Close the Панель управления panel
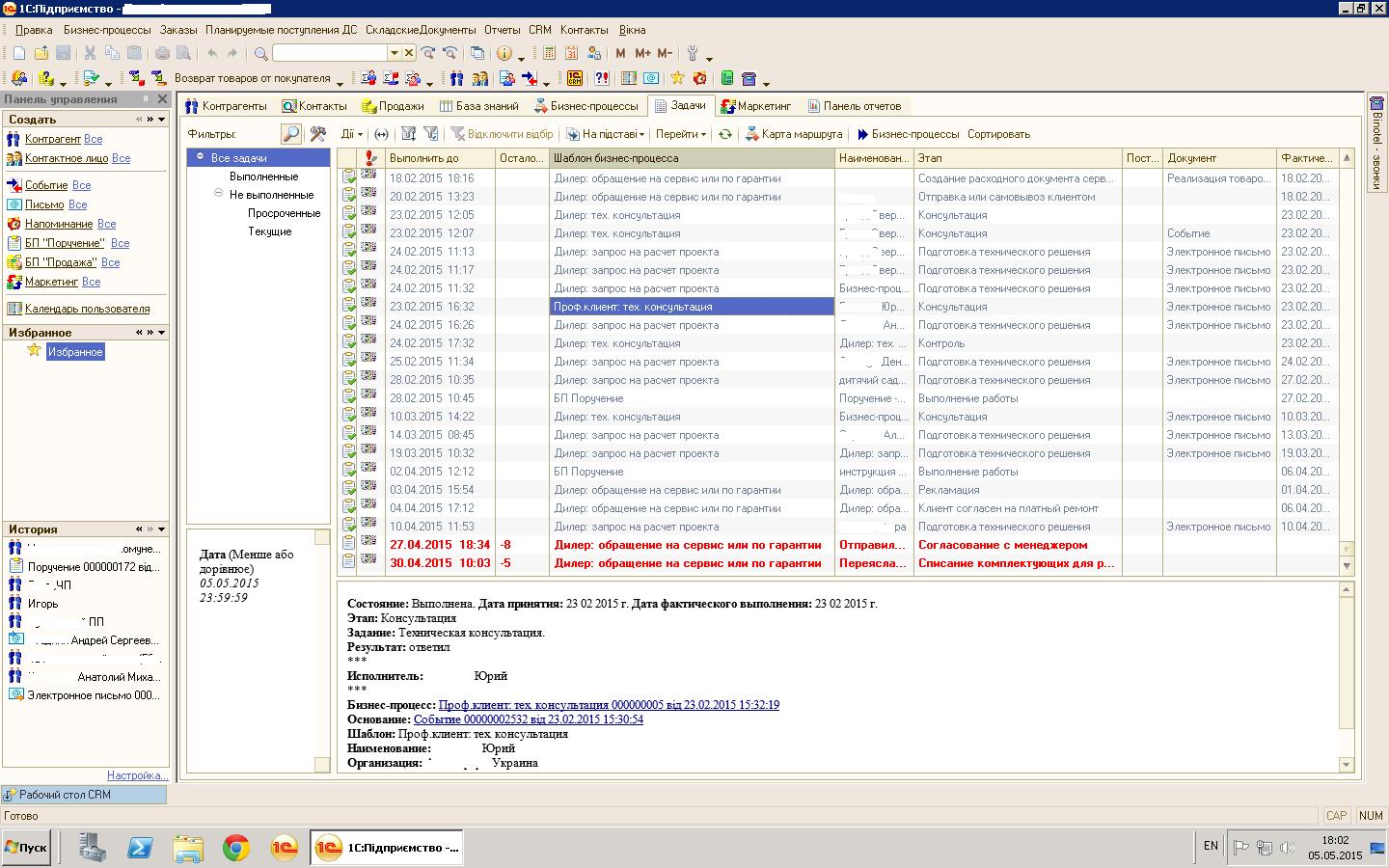Screen dimensions: 1389x868 click(162, 99)
